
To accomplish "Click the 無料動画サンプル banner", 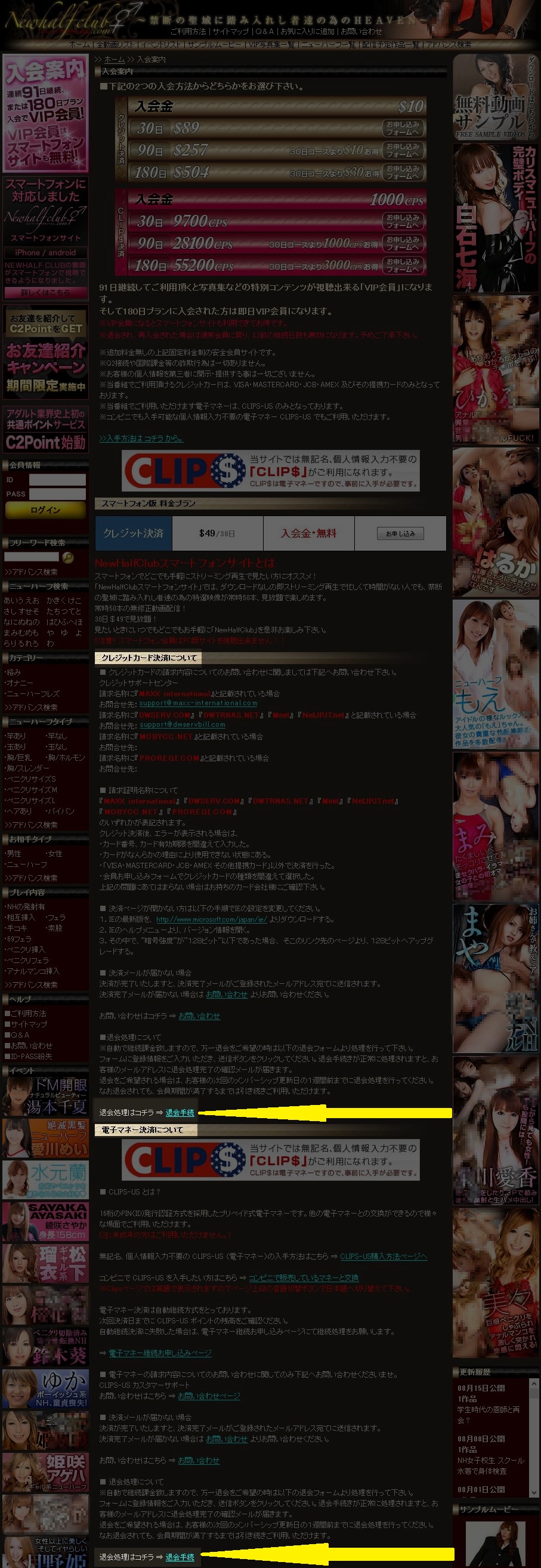I will [495, 97].
